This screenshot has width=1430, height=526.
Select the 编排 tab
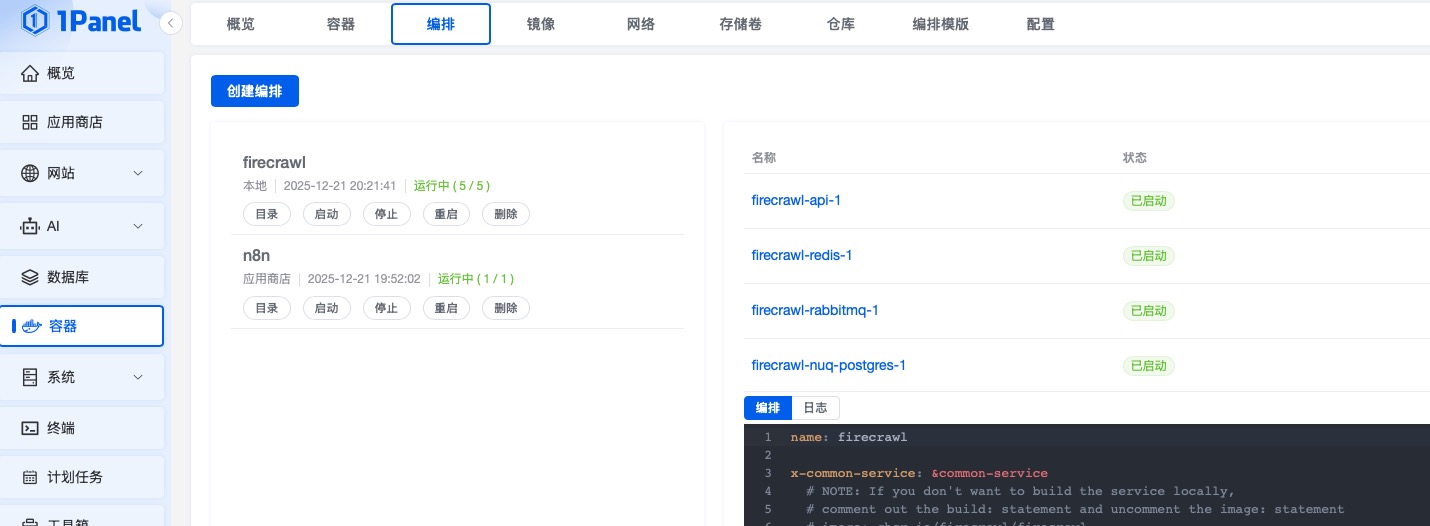click(x=441, y=24)
